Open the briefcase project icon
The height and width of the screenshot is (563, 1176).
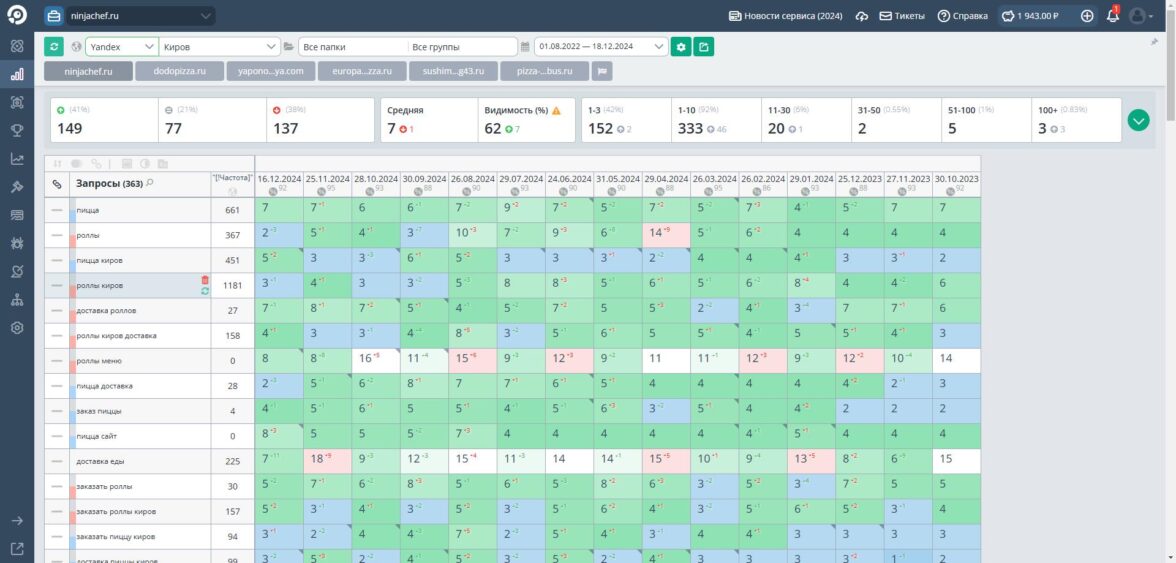(54, 16)
